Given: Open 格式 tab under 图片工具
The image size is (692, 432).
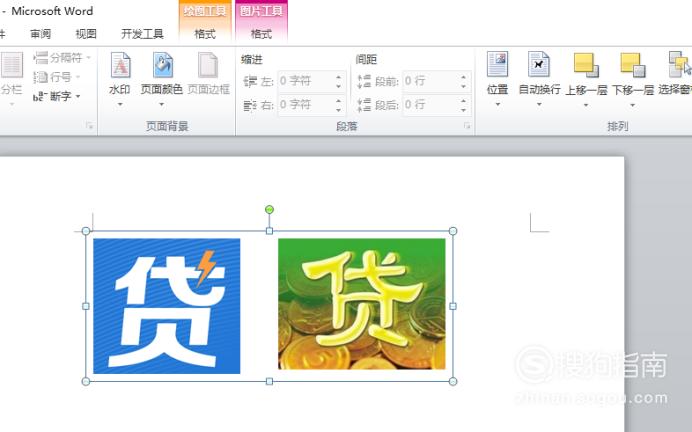Looking at the screenshot, I should click(x=261, y=34).
